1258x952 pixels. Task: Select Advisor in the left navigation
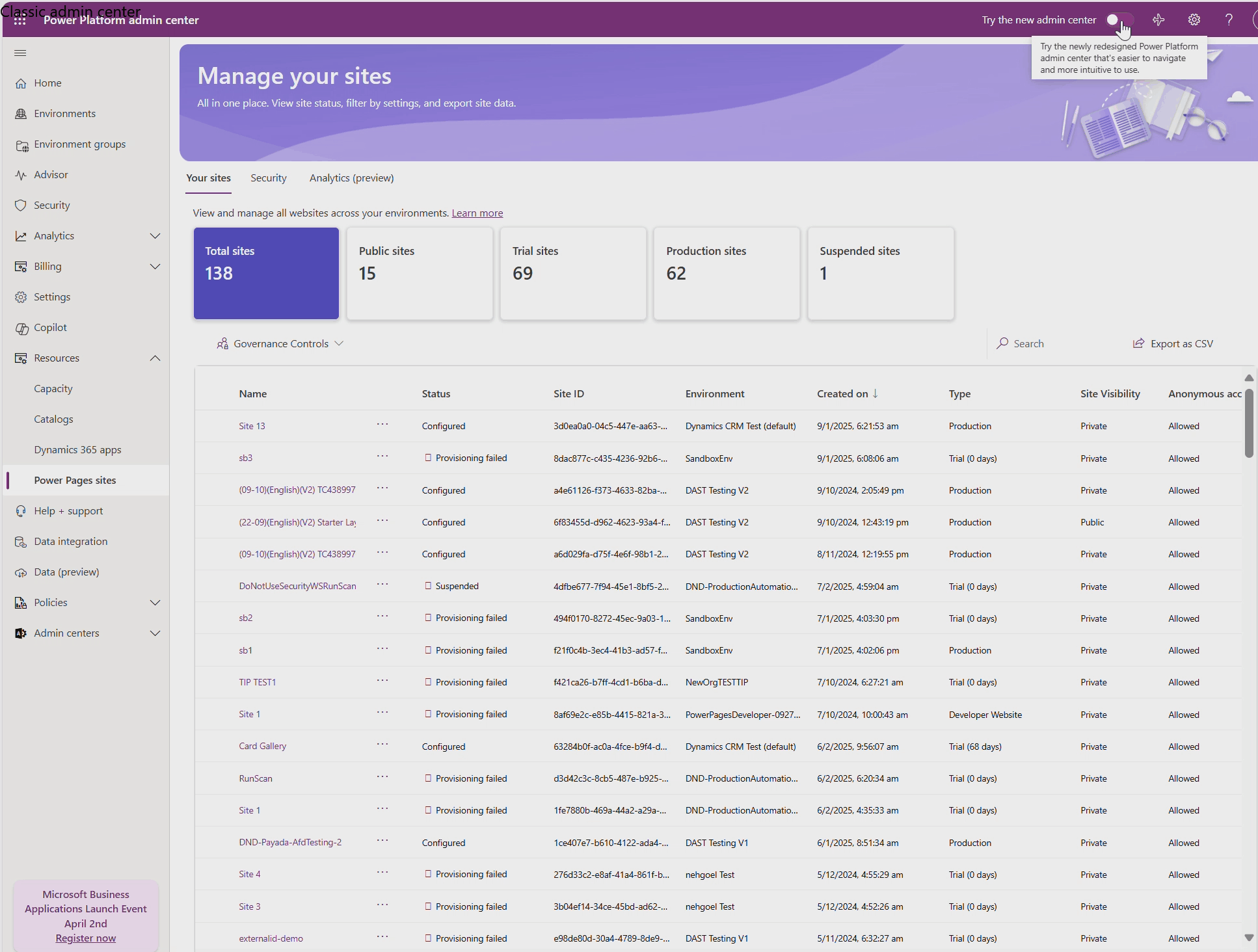click(51, 174)
